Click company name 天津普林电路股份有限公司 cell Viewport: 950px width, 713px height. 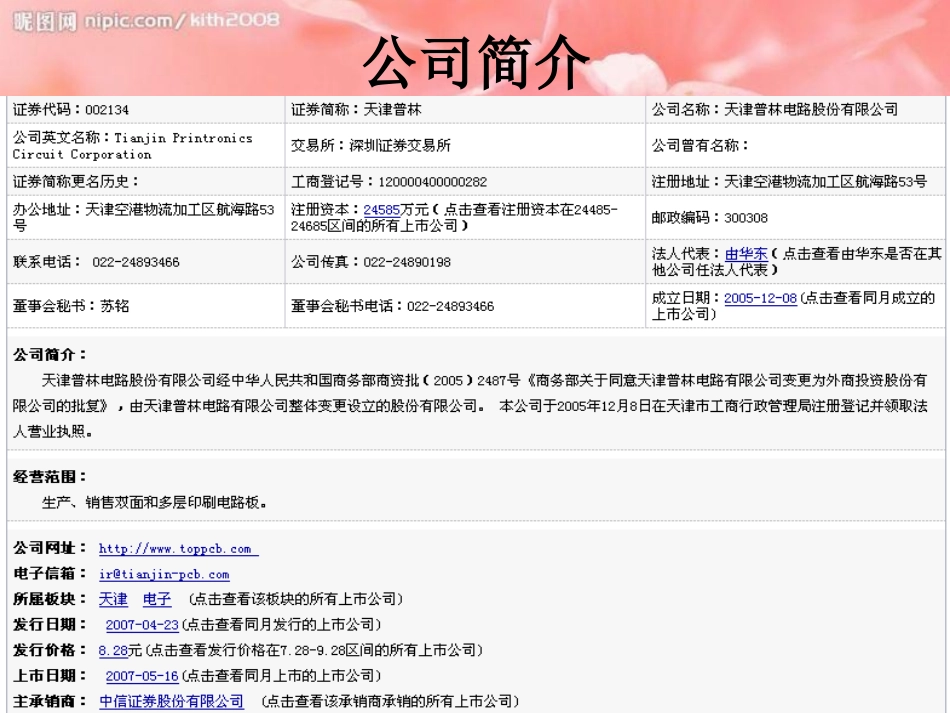click(x=796, y=110)
